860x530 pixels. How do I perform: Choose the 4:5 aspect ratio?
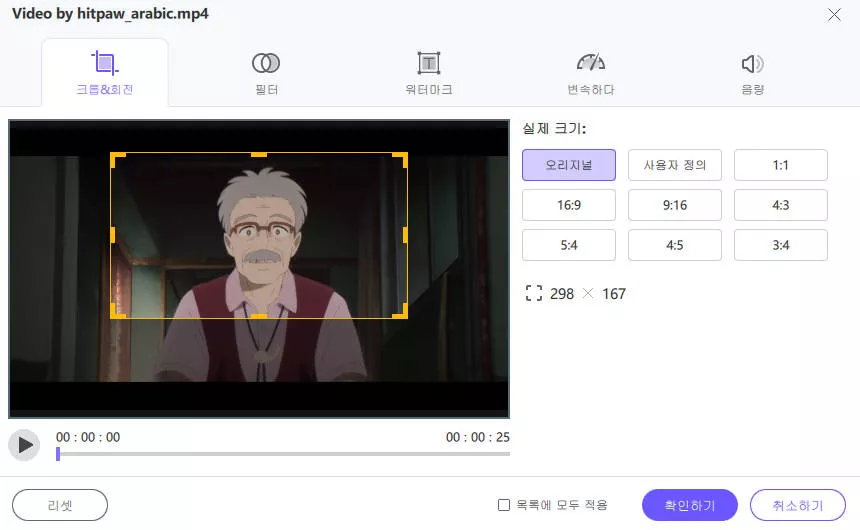point(675,245)
